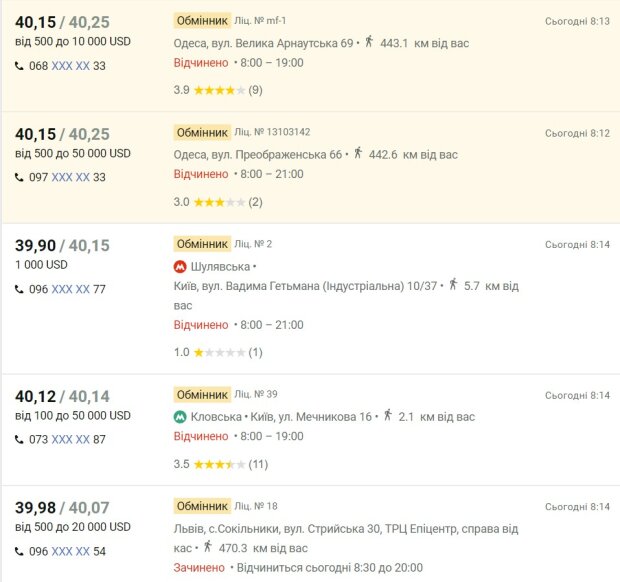Viewport: 620px width, 582px height.
Task: Click Обмінник label of license № 39
Action: pyautogui.click(x=202, y=394)
